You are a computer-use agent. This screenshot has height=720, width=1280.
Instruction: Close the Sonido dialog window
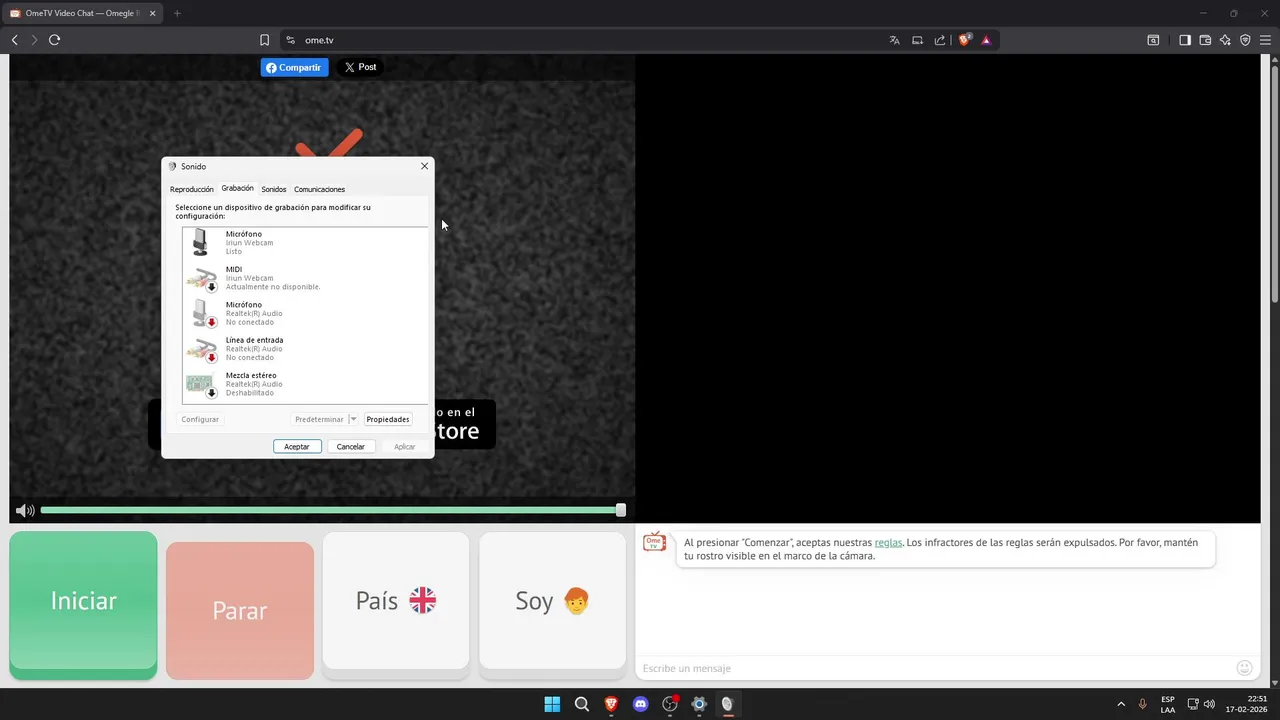click(x=424, y=166)
